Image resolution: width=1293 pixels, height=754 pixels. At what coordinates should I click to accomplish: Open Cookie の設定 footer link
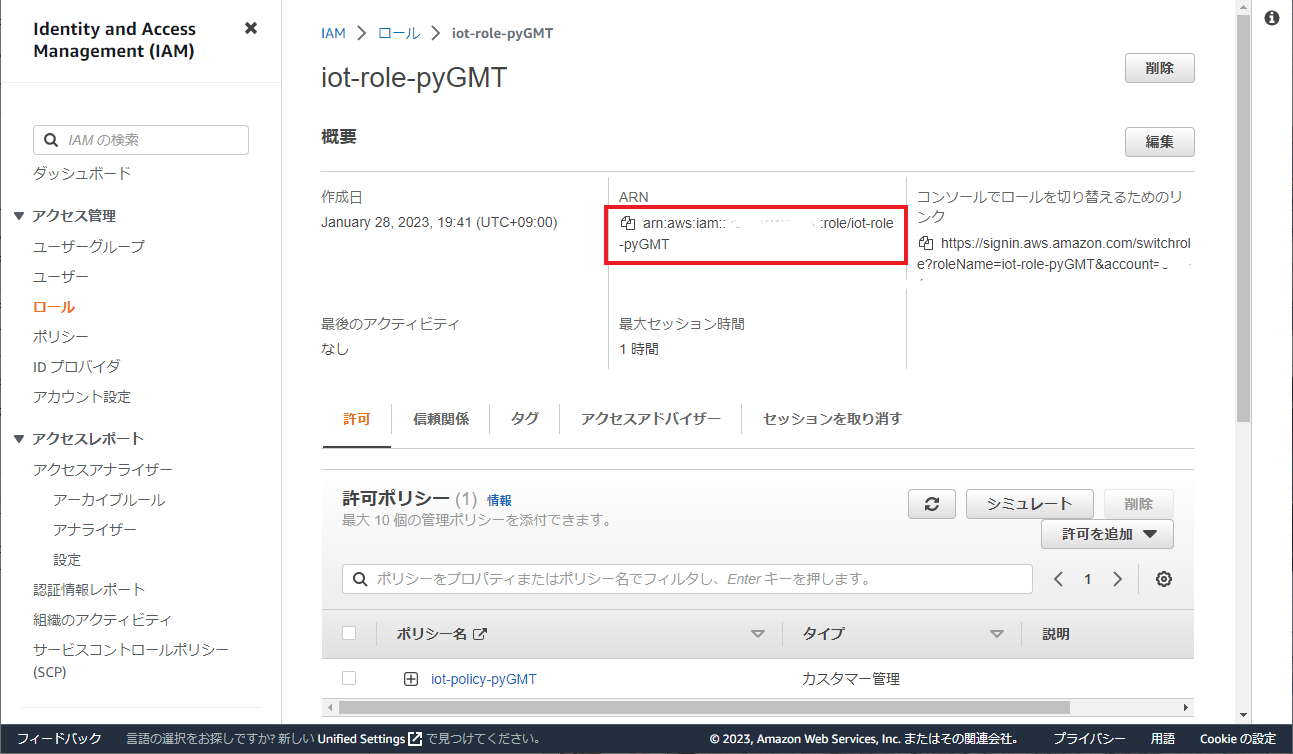pyautogui.click(x=1238, y=739)
